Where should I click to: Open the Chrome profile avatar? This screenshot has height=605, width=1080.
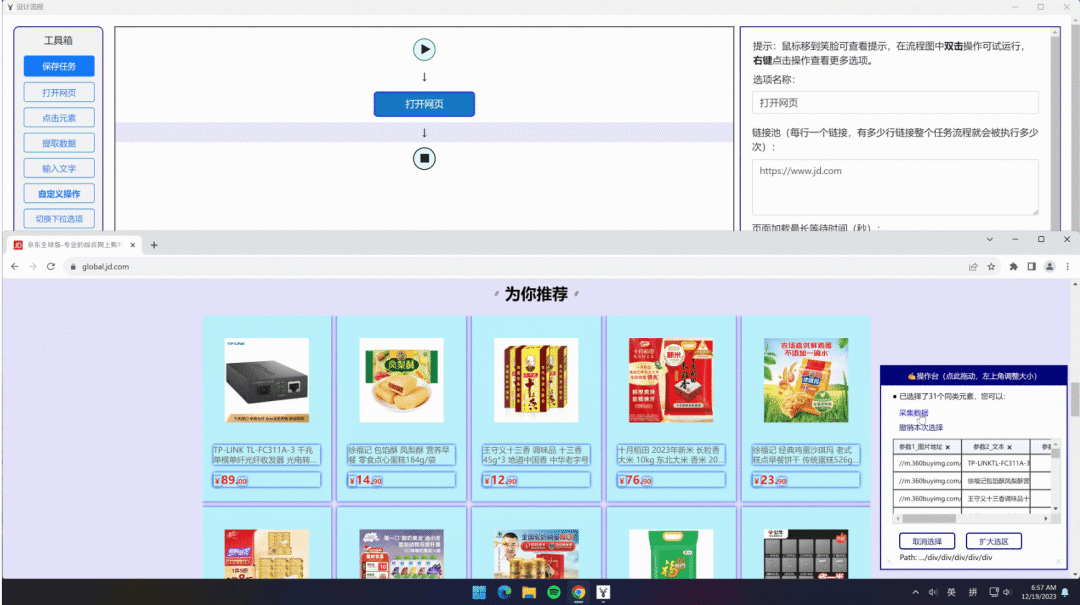pos(1050,267)
